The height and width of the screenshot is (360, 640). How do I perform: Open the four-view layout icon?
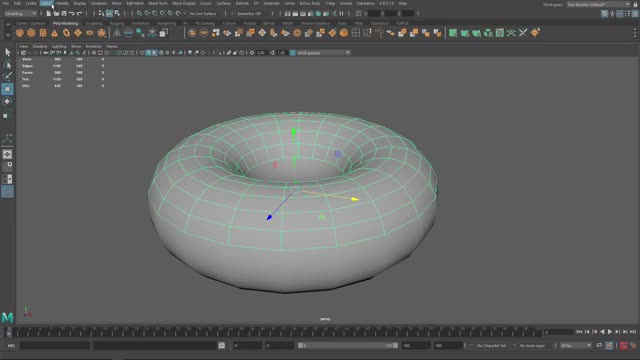7,167
